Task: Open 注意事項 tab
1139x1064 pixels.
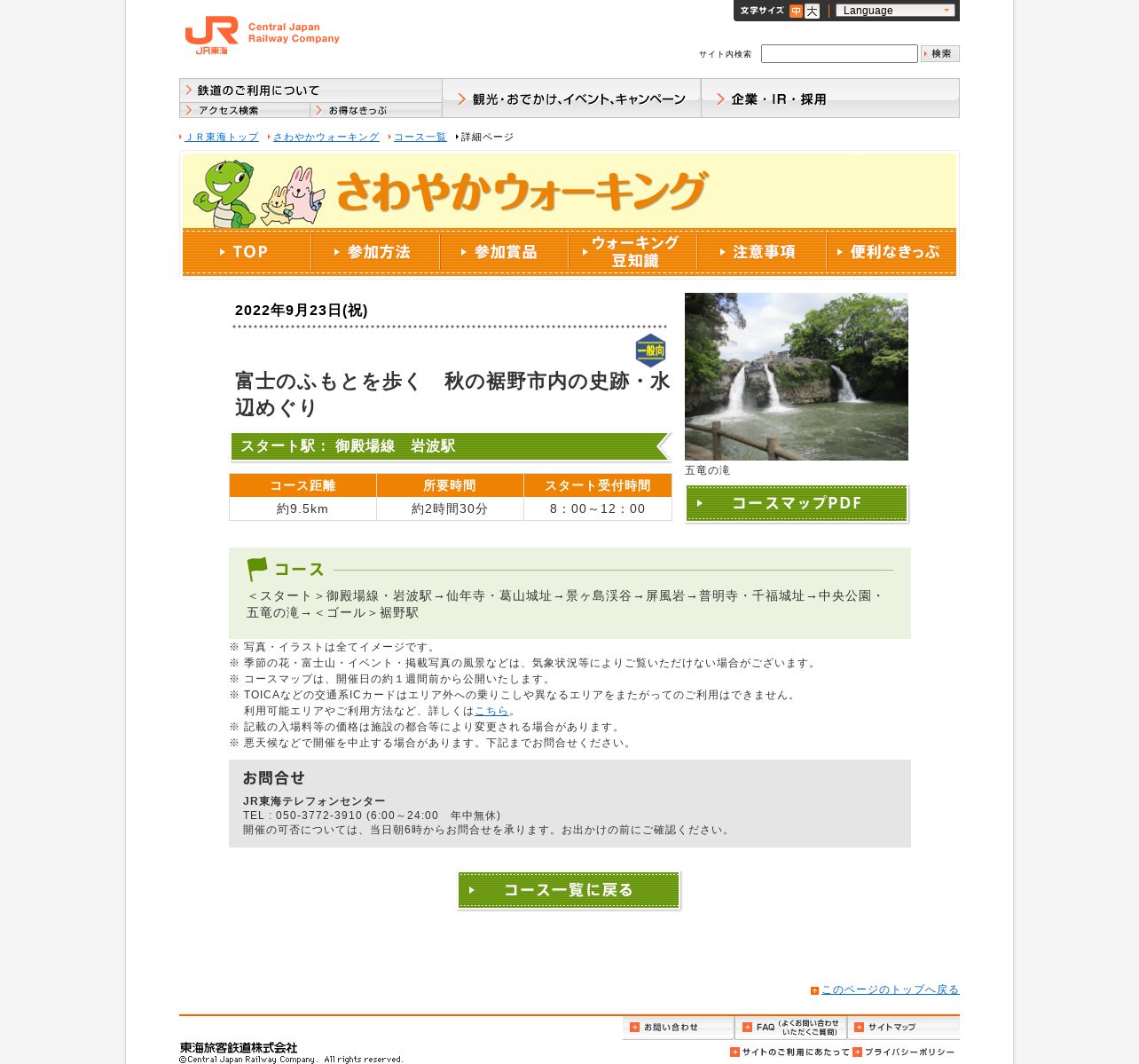Action: point(761,252)
